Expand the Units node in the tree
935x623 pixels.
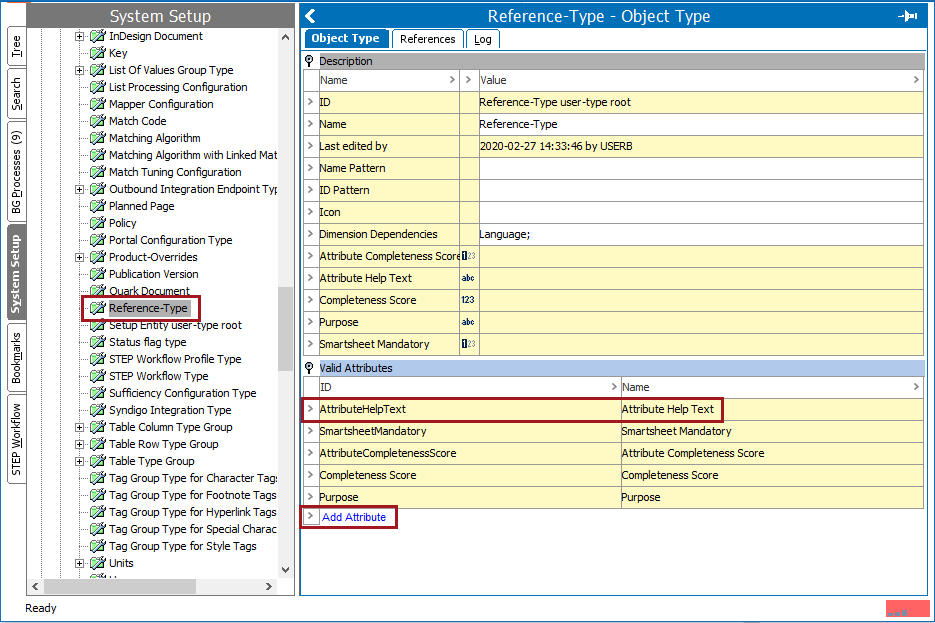pos(80,563)
